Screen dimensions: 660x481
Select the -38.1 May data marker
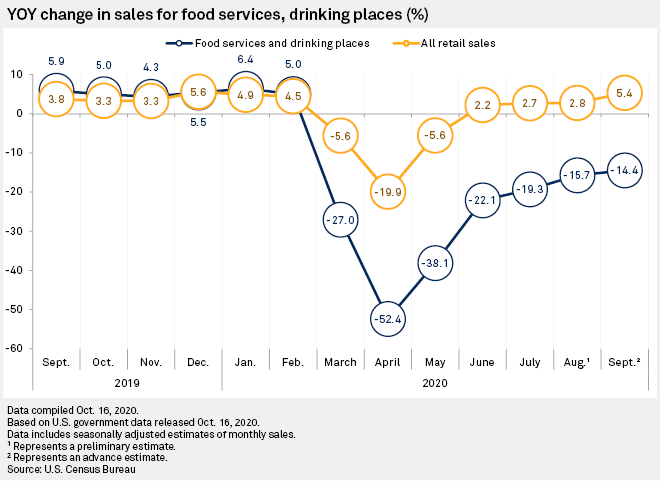[x=434, y=262]
